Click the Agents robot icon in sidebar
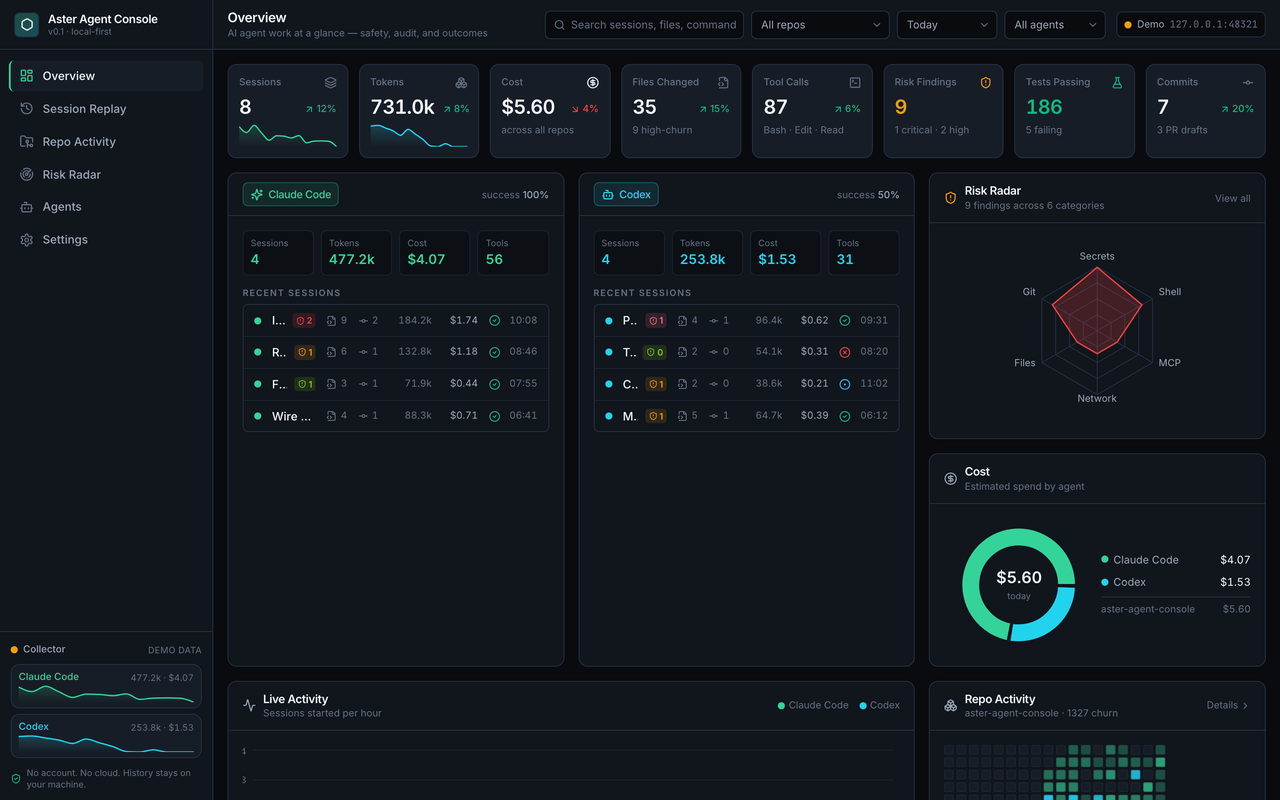Viewport: 1280px width, 800px height. tap(27, 207)
